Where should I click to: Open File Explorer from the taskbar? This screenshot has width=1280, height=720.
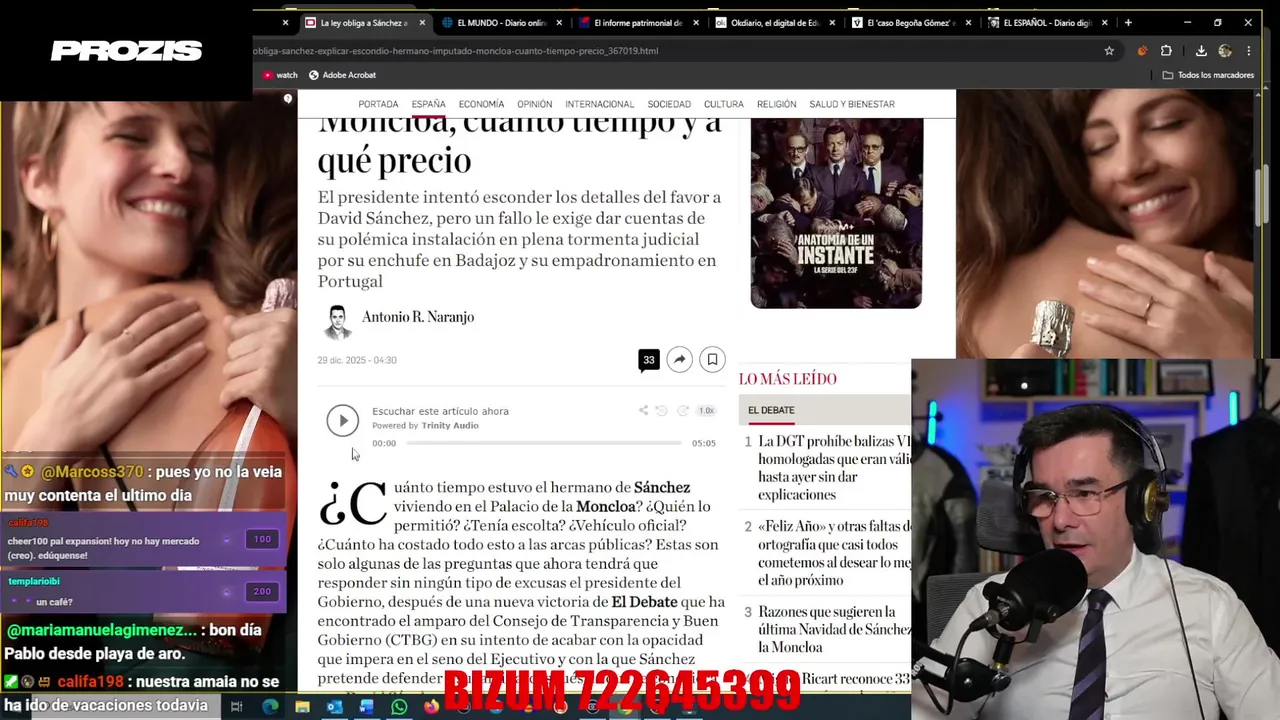click(302, 707)
